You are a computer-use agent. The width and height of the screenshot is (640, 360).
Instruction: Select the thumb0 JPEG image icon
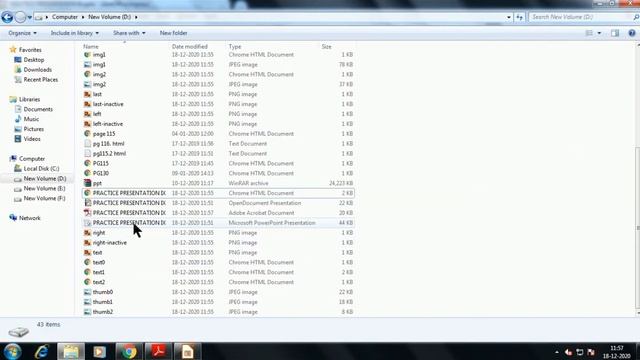click(87, 292)
